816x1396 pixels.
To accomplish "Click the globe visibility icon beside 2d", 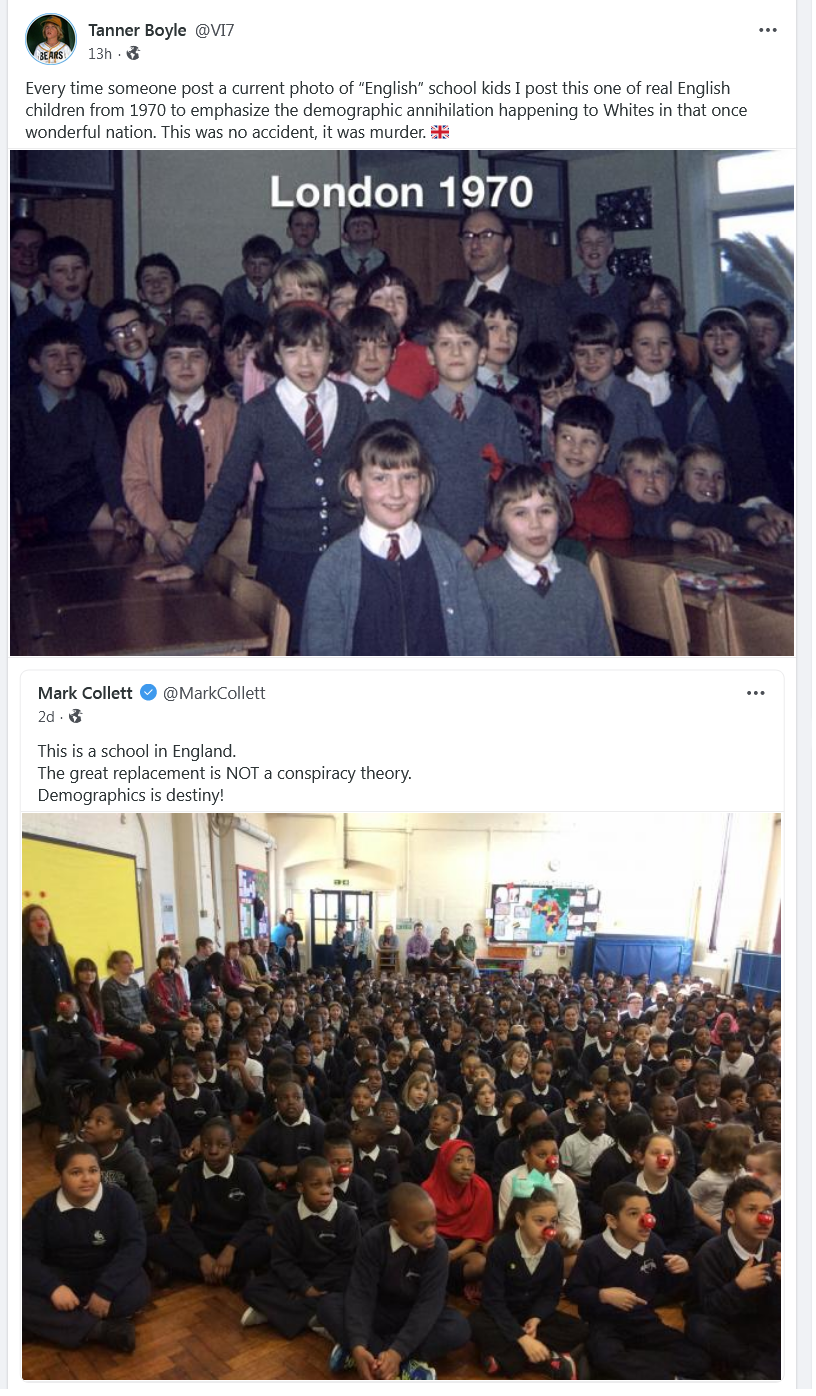I will pos(76,716).
